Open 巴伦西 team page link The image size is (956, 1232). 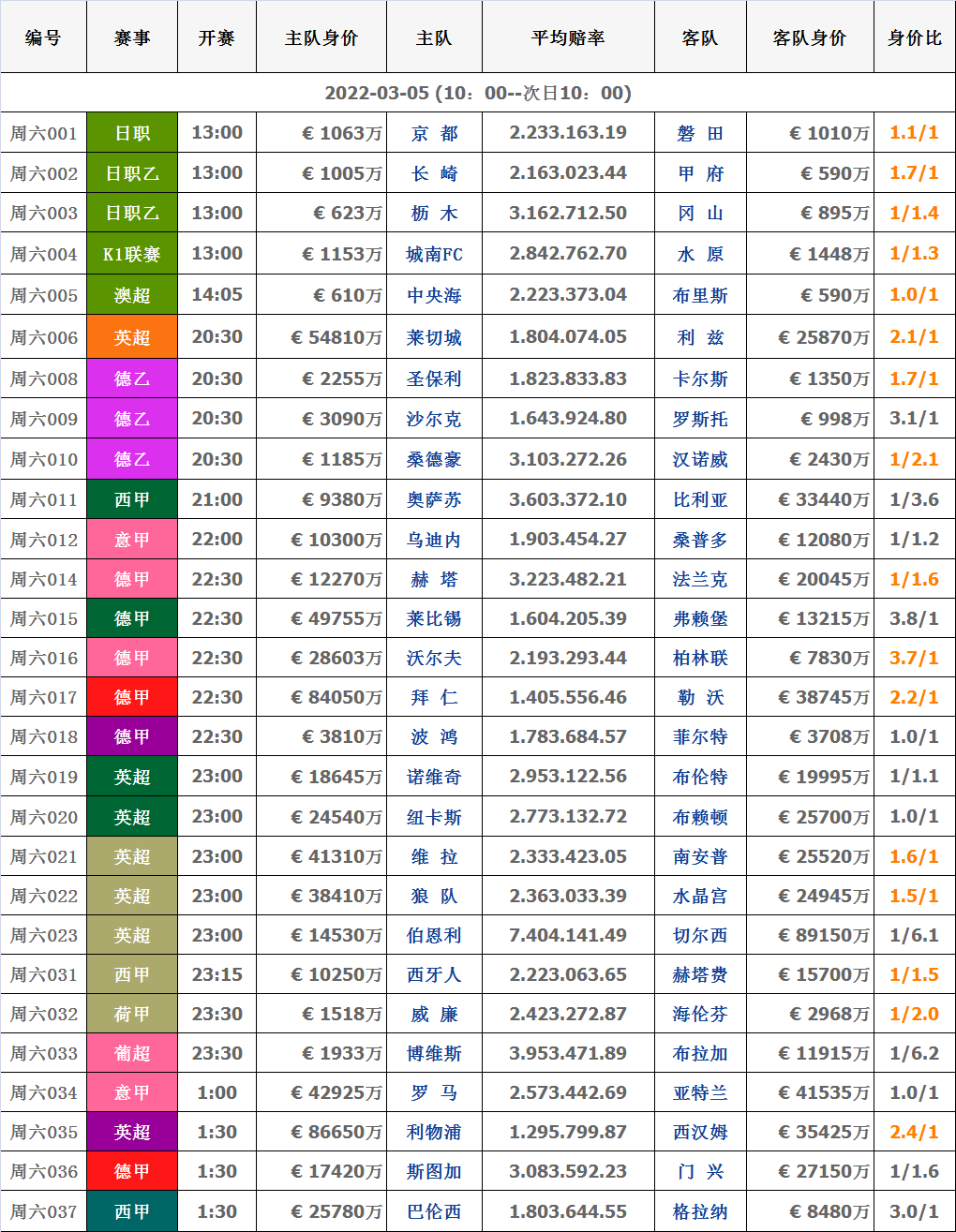434,1212
